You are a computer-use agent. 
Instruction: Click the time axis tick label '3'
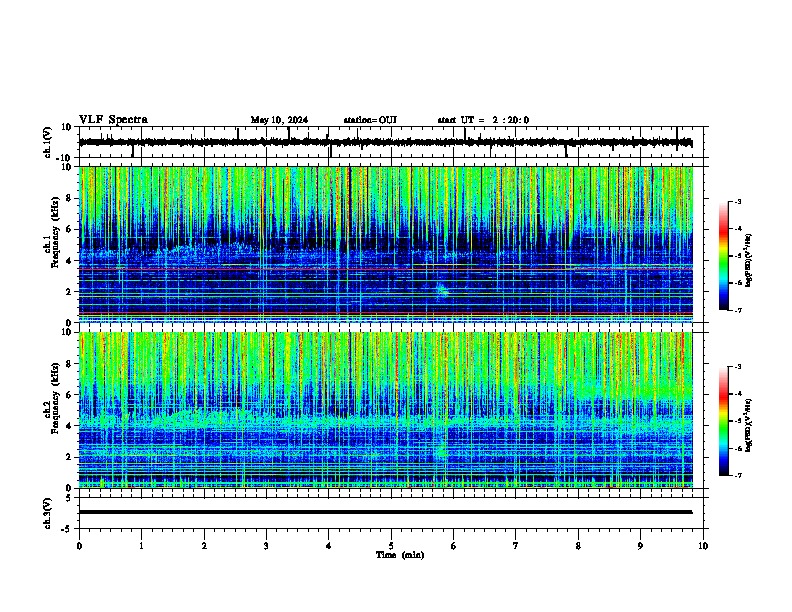tap(266, 546)
